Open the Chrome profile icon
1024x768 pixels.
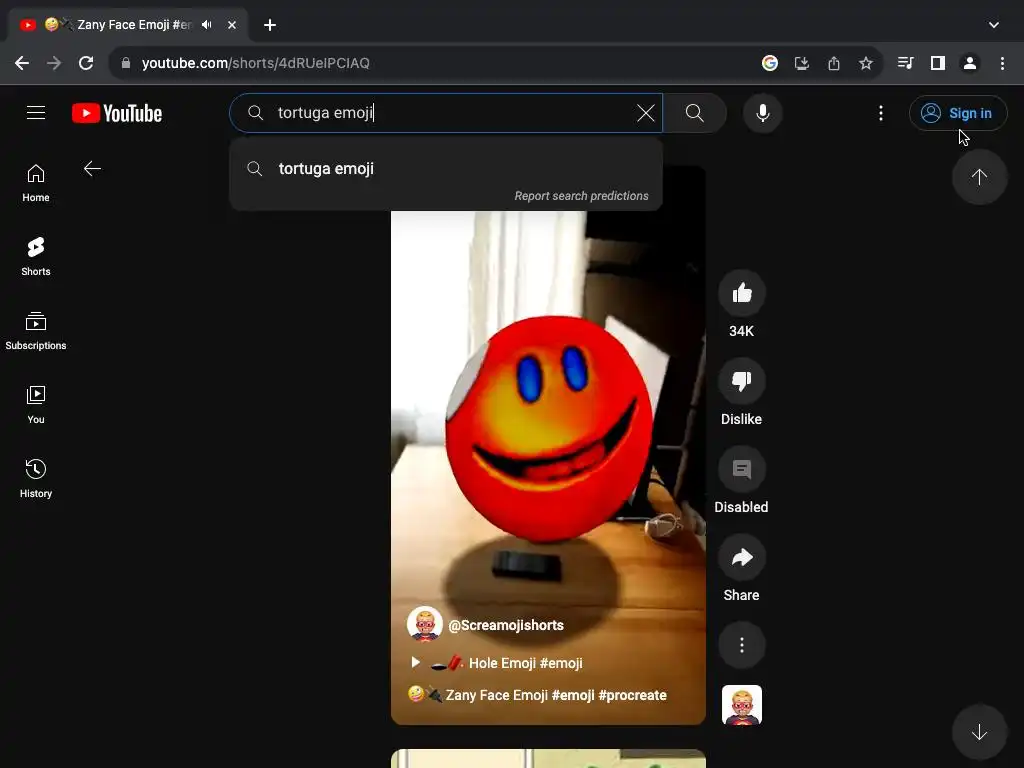tap(970, 63)
